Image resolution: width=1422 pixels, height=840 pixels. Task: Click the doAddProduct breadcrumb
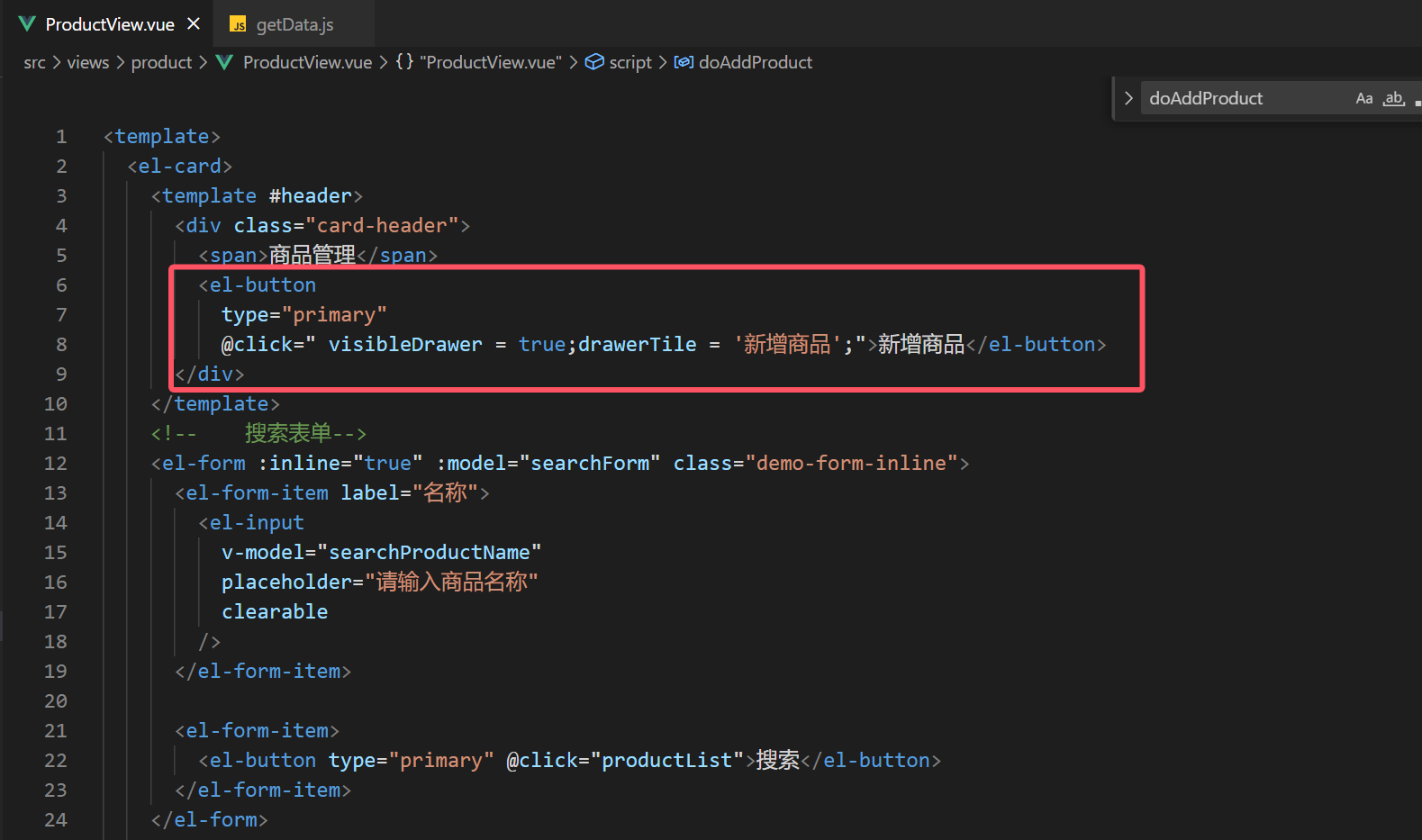[x=756, y=62]
